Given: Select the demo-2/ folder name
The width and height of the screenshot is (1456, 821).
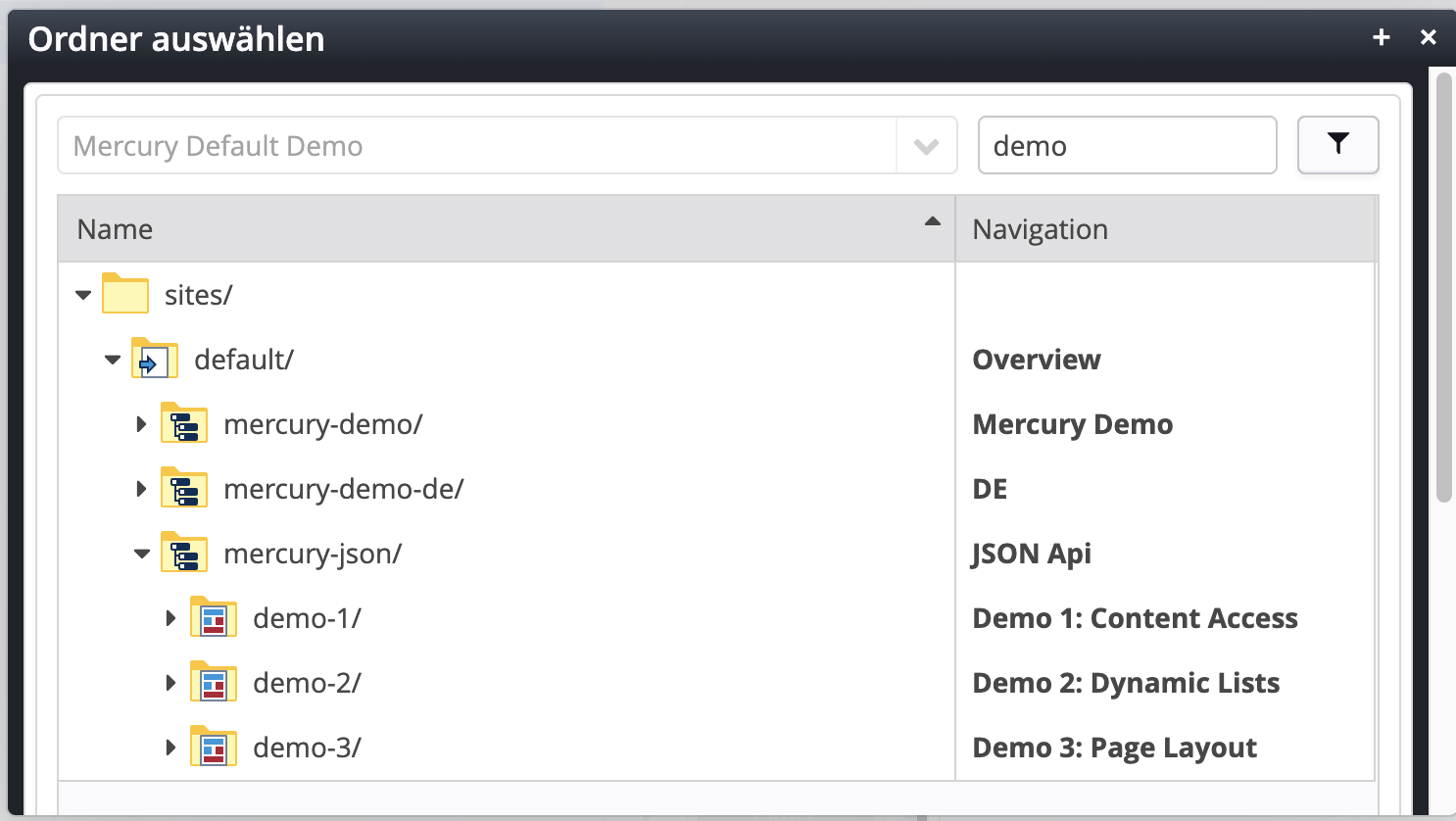Looking at the screenshot, I should click(307, 683).
